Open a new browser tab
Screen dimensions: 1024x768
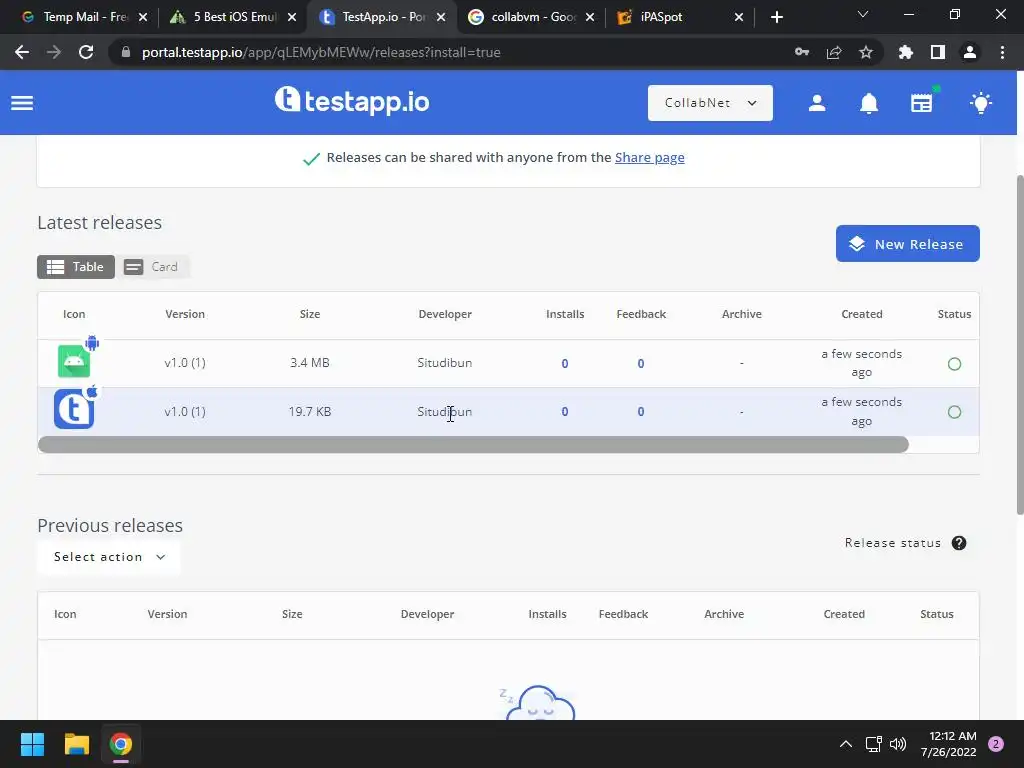(776, 17)
